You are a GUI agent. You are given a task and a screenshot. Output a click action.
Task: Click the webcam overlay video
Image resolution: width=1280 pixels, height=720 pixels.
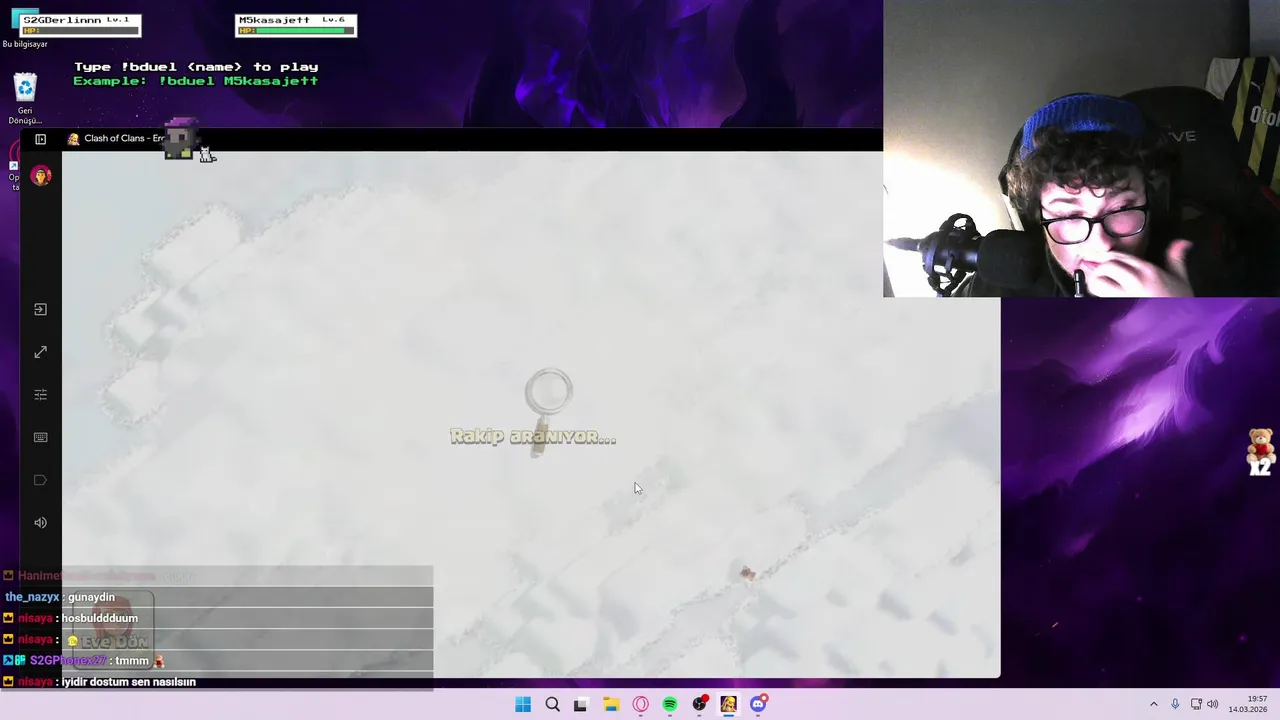coord(1081,149)
